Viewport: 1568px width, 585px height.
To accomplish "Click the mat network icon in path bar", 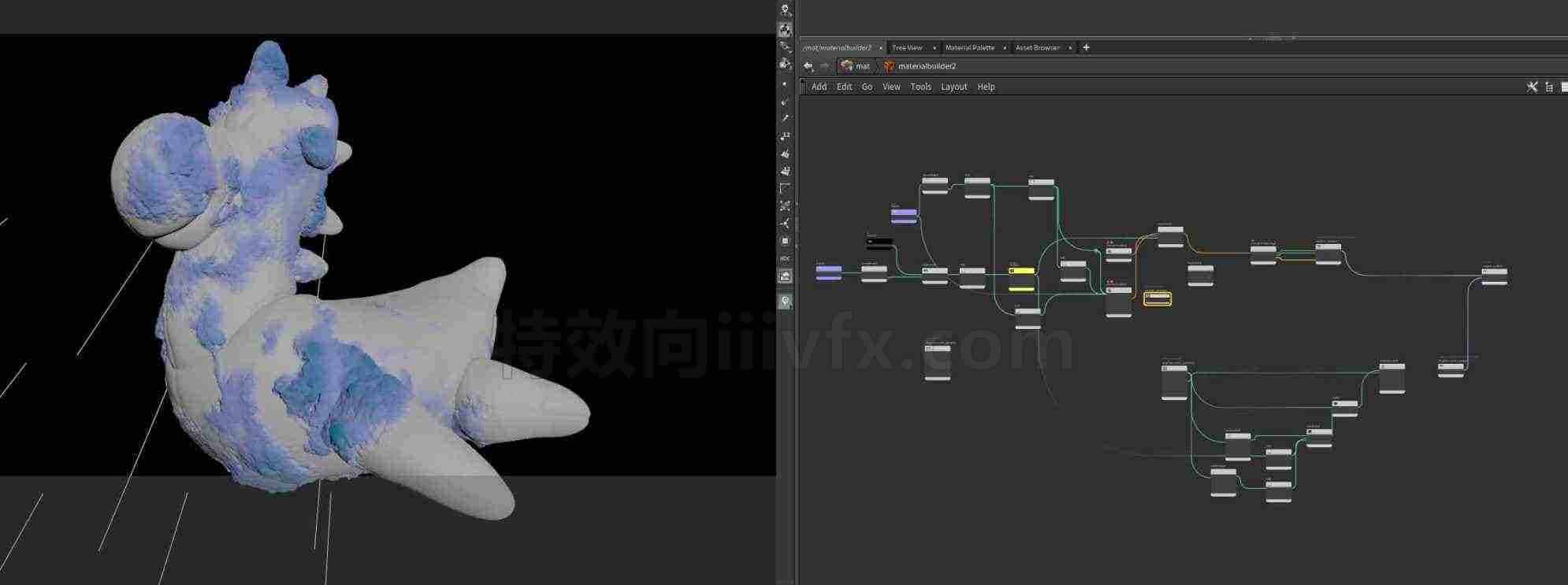I will pyautogui.click(x=847, y=66).
